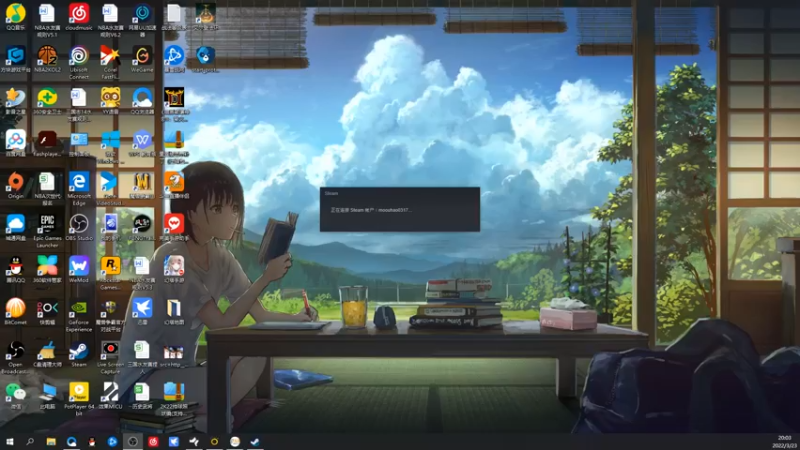The width and height of the screenshot is (800, 450).
Task: Launch WeGame from the desktop
Action: pyautogui.click(x=142, y=58)
